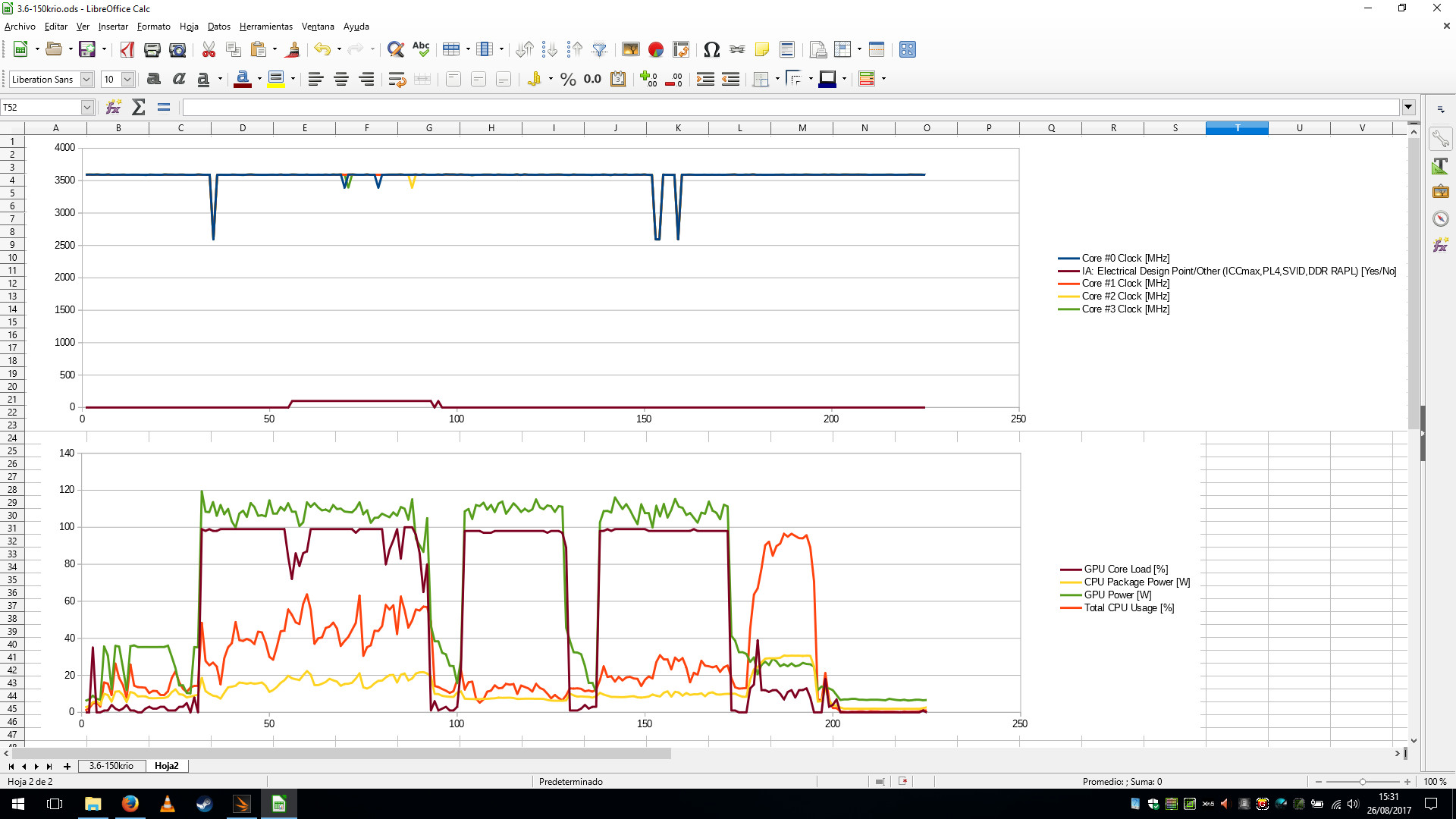Image resolution: width=1456 pixels, height=819 pixels.
Task: Insert chart icon
Action: click(656, 49)
